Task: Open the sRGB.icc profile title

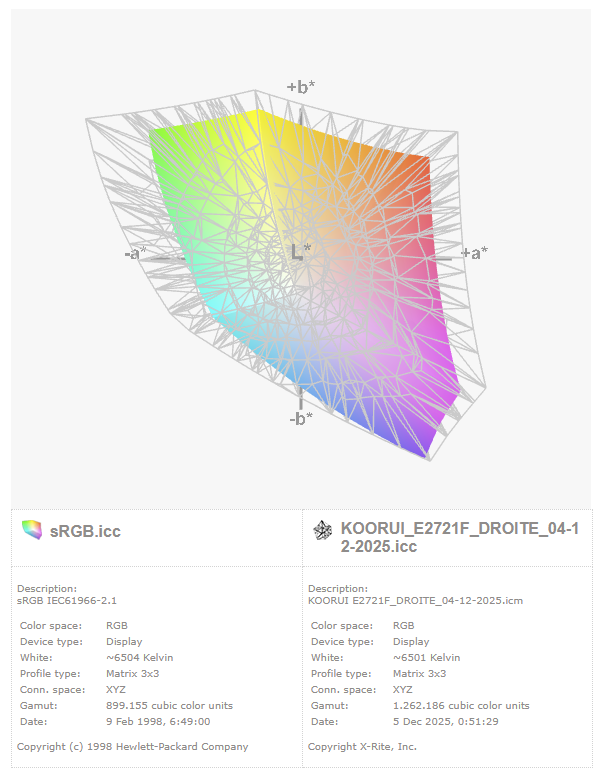Action: [x=85, y=531]
